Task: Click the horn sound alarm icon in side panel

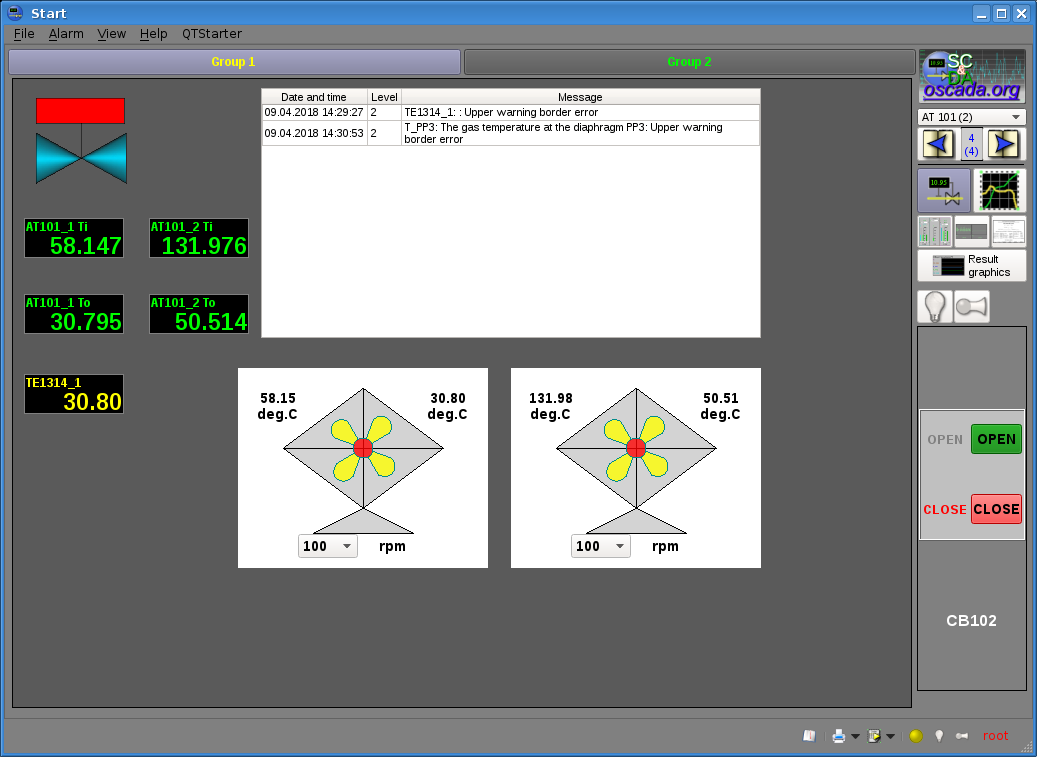Action: coord(972,307)
